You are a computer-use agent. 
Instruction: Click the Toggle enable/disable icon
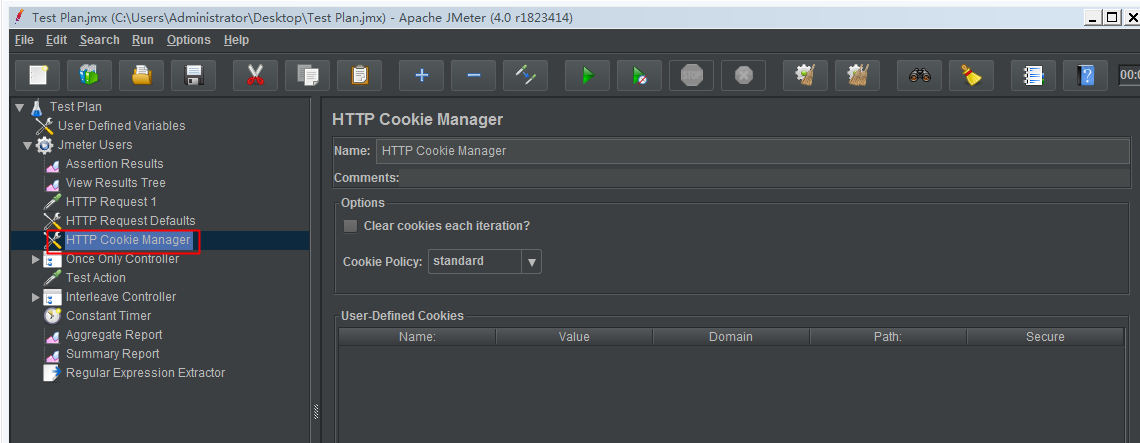point(526,75)
